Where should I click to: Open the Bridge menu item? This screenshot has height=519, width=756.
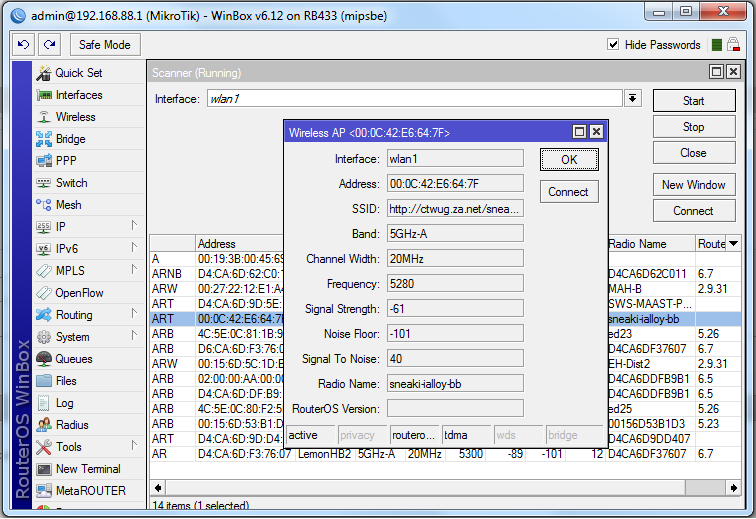point(90,139)
